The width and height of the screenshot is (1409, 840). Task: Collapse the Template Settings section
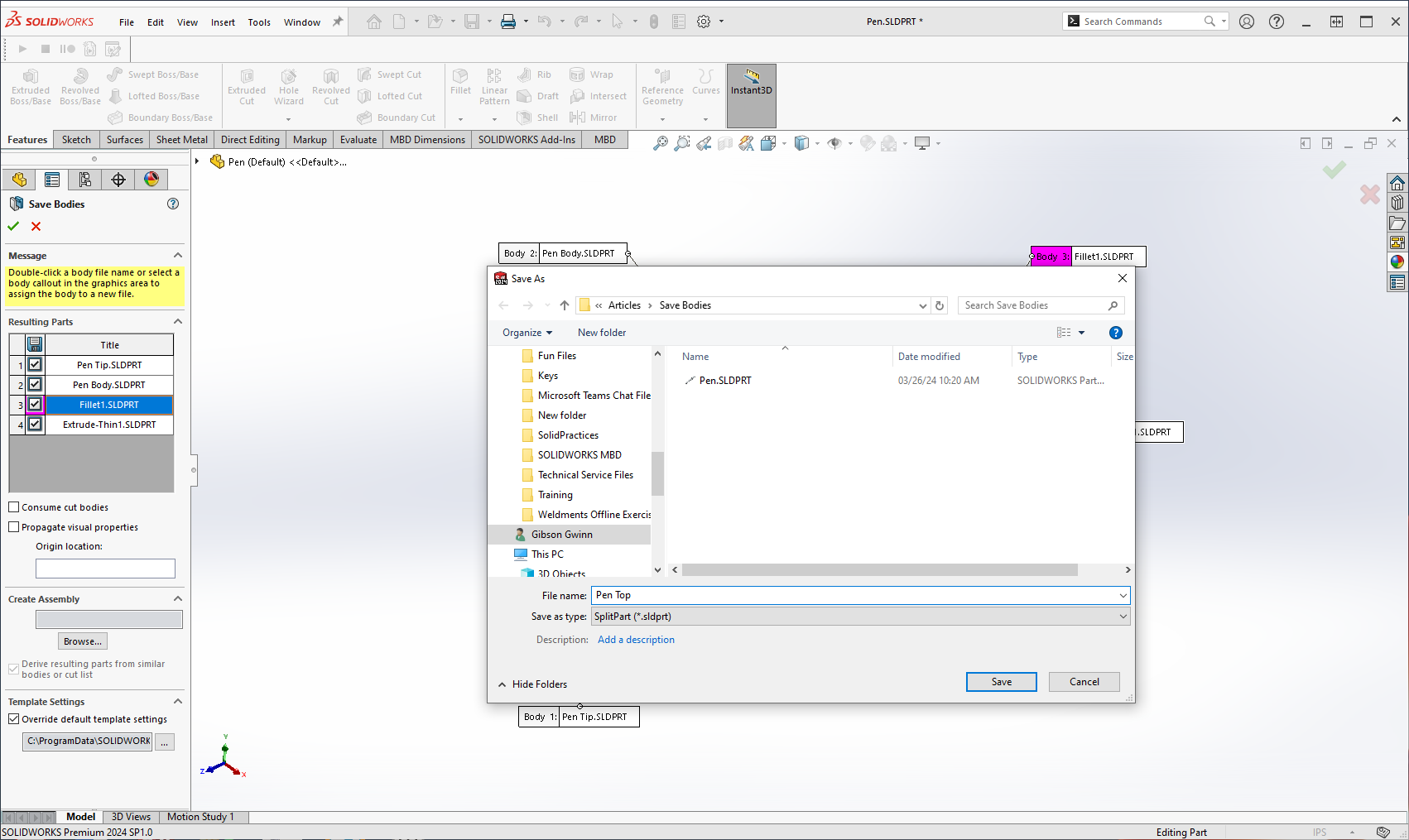[x=177, y=702]
